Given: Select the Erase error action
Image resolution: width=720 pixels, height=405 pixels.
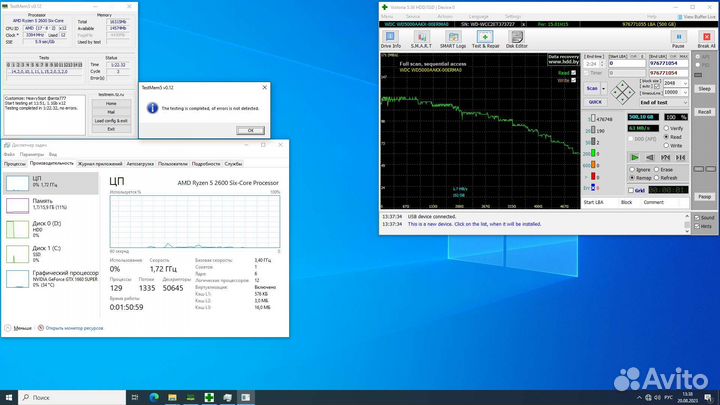Looking at the screenshot, I should (x=657, y=169).
